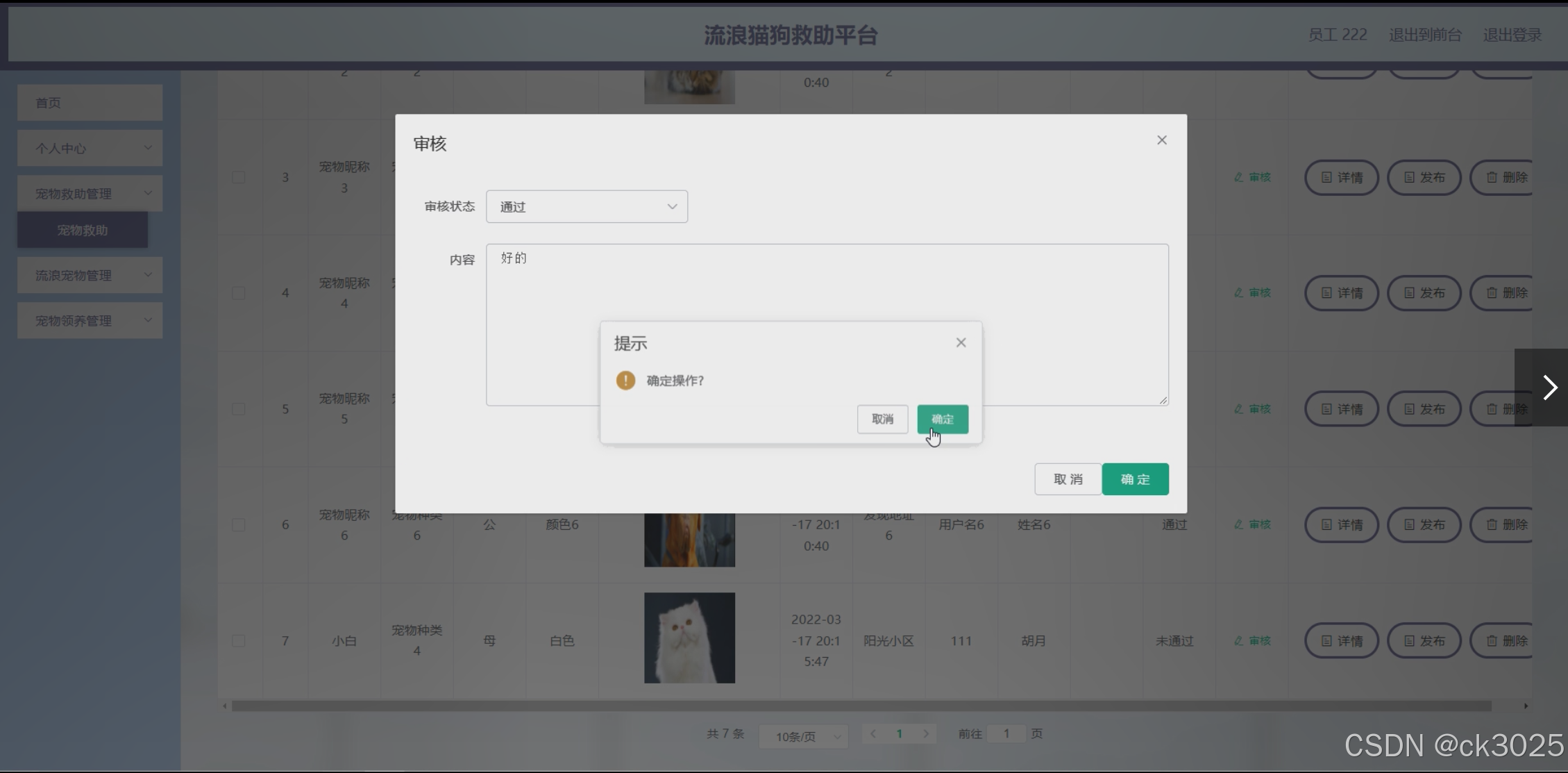Confirm with green 确定 in 提示 popup
The image size is (1568, 773).
[x=942, y=419]
